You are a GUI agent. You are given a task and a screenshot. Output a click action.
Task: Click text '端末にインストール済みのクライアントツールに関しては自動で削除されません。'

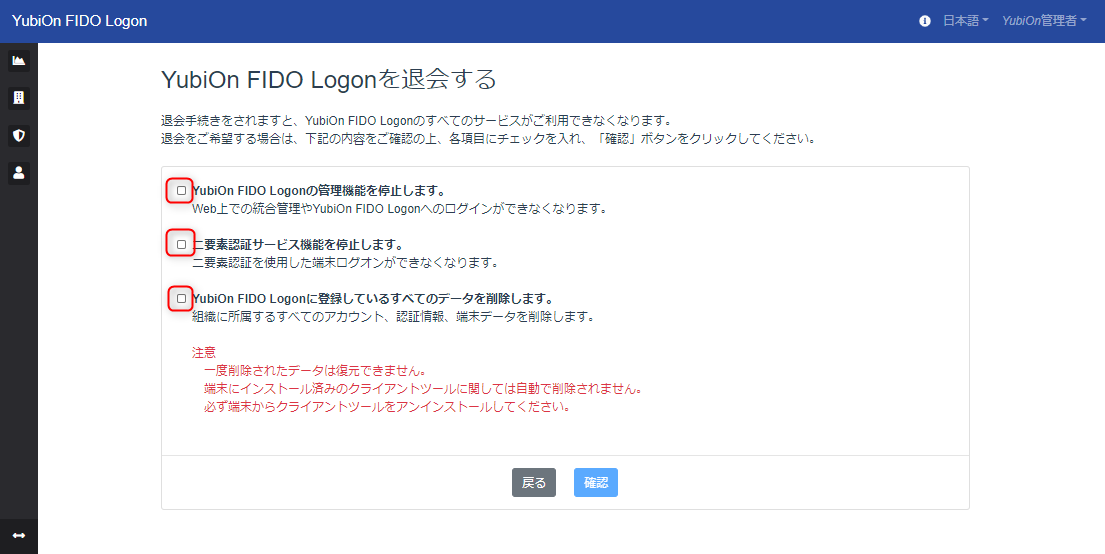423,389
